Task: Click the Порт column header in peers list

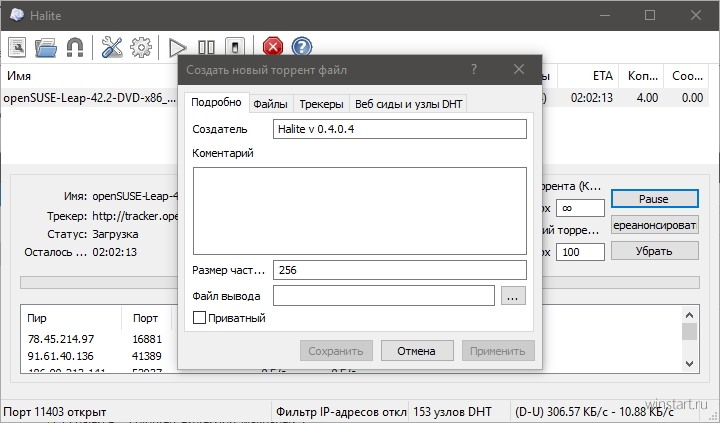Action: pyautogui.click(x=147, y=318)
